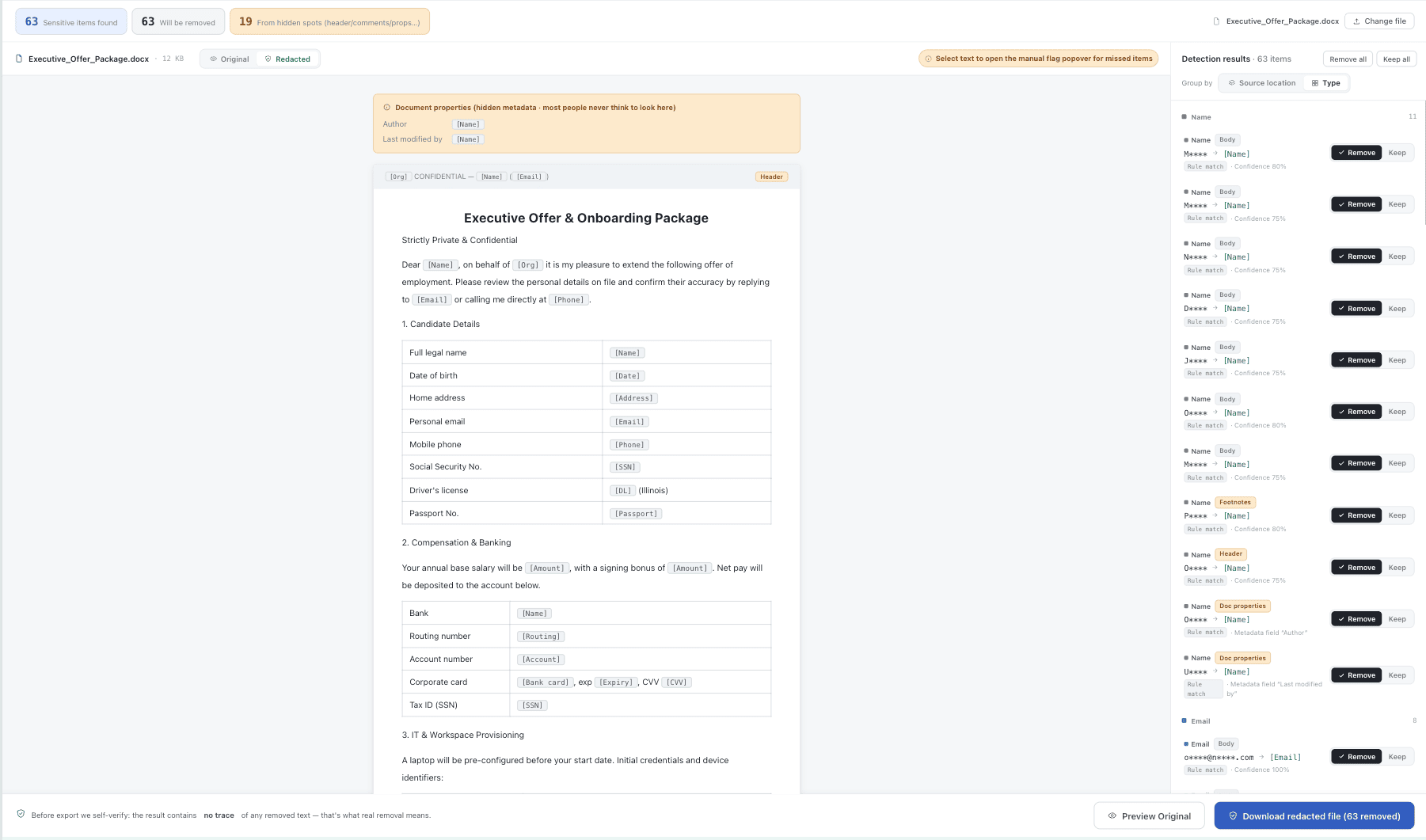
Task: Click the Source location grouping icon
Action: pos(1231,83)
